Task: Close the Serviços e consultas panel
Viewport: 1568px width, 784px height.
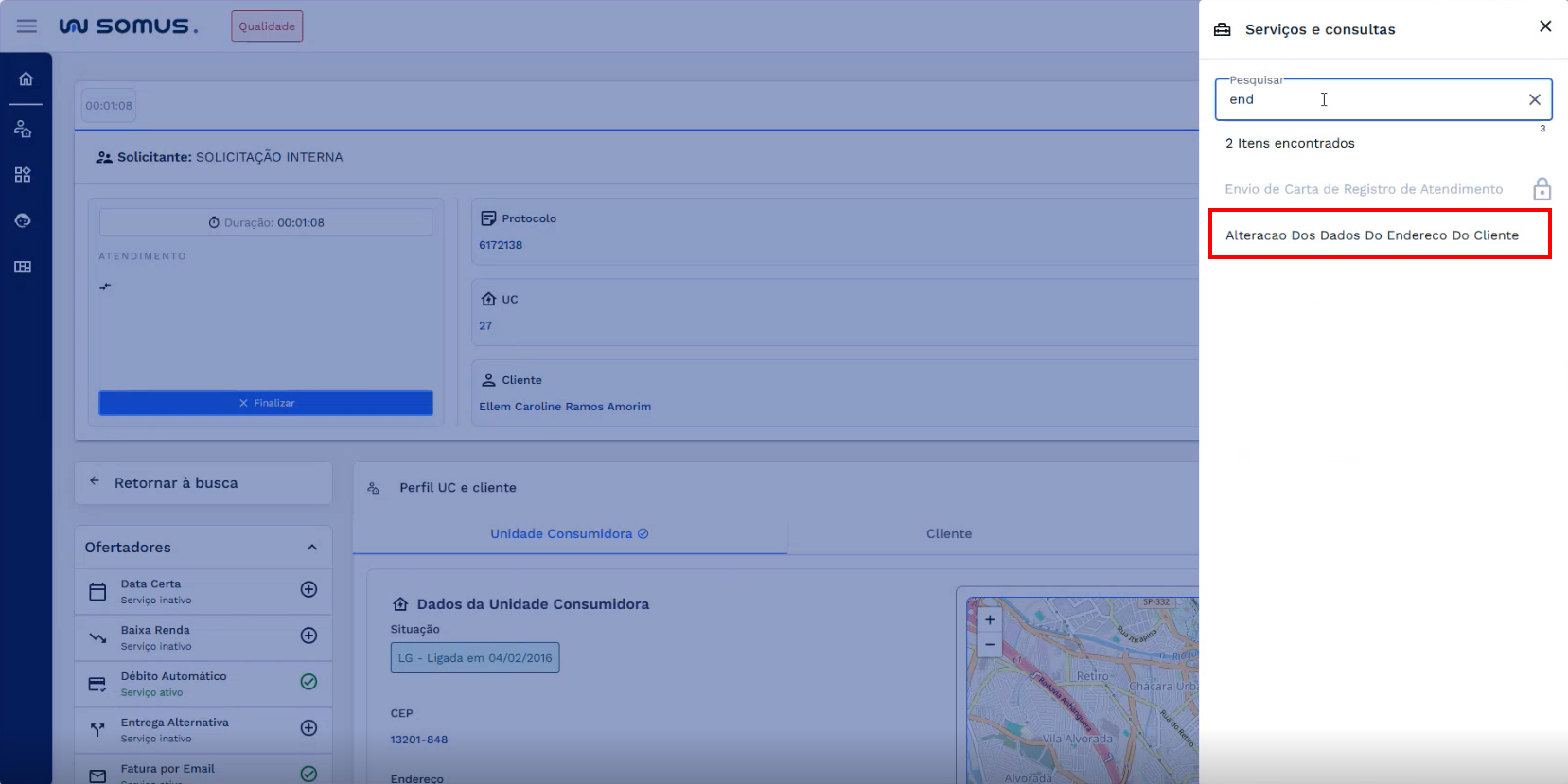Action: point(1545,26)
